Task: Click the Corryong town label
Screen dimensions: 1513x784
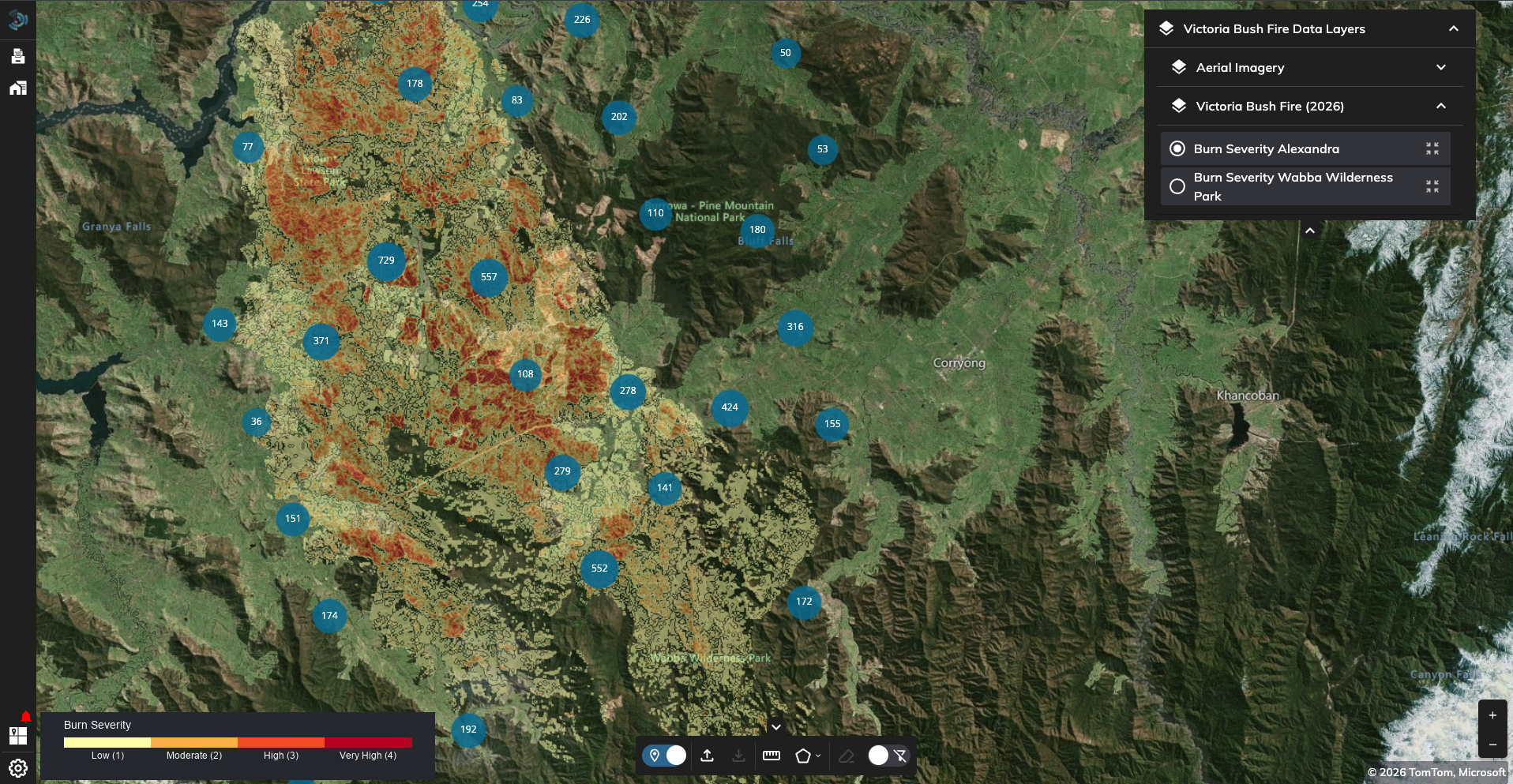Action: click(959, 363)
